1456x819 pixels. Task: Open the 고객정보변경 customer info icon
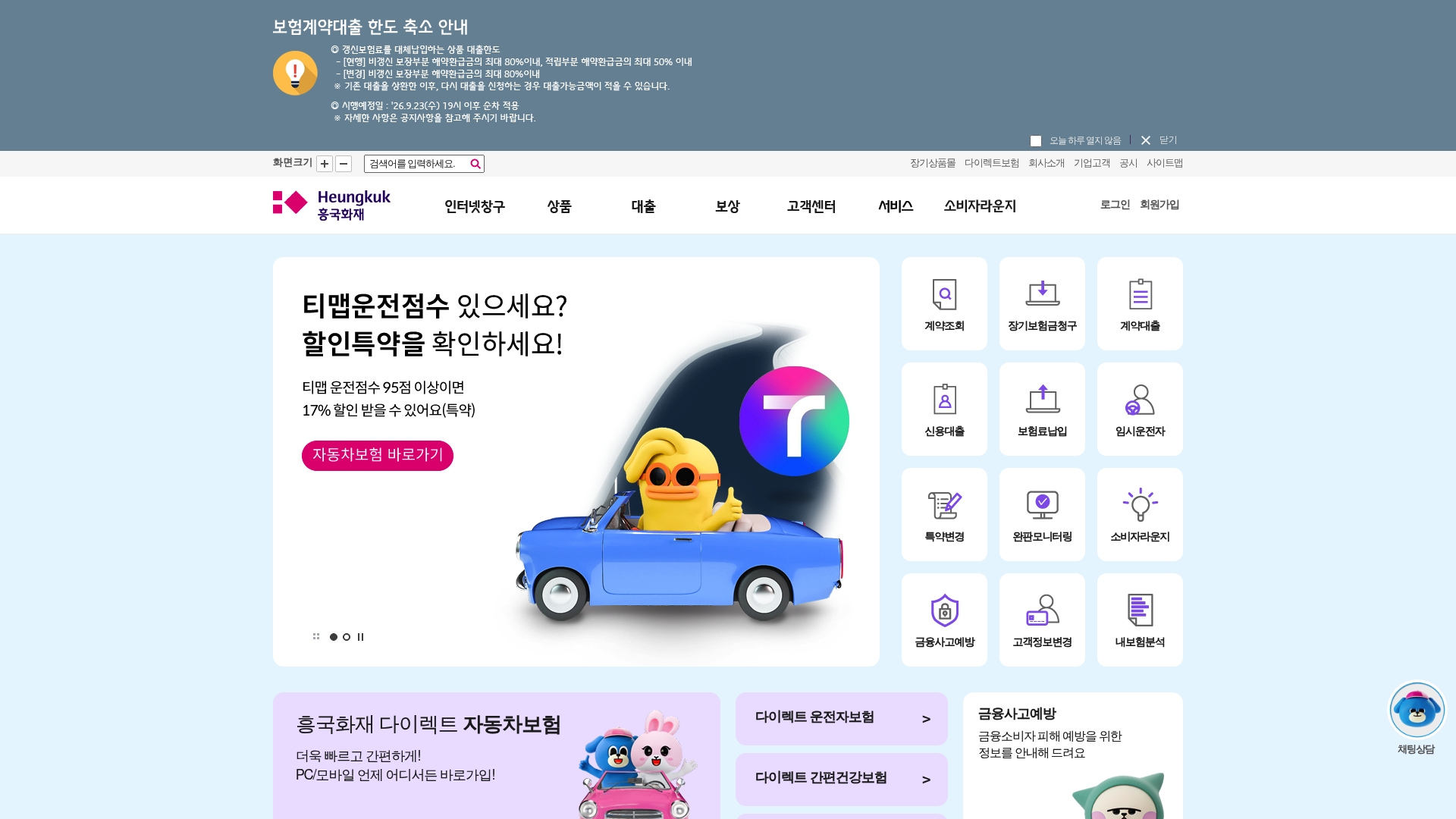1042,620
